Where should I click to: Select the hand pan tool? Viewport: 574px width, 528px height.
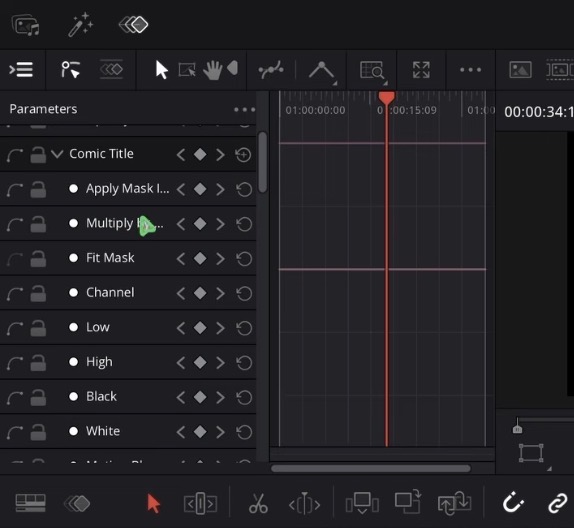pos(212,70)
